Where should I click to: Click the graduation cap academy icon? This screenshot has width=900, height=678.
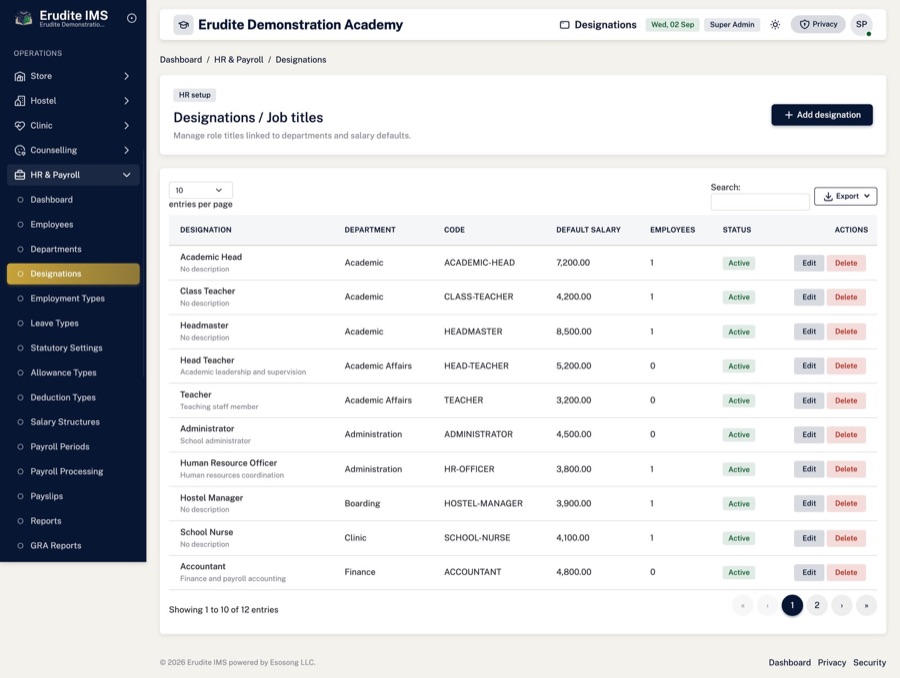pyautogui.click(x=184, y=25)
